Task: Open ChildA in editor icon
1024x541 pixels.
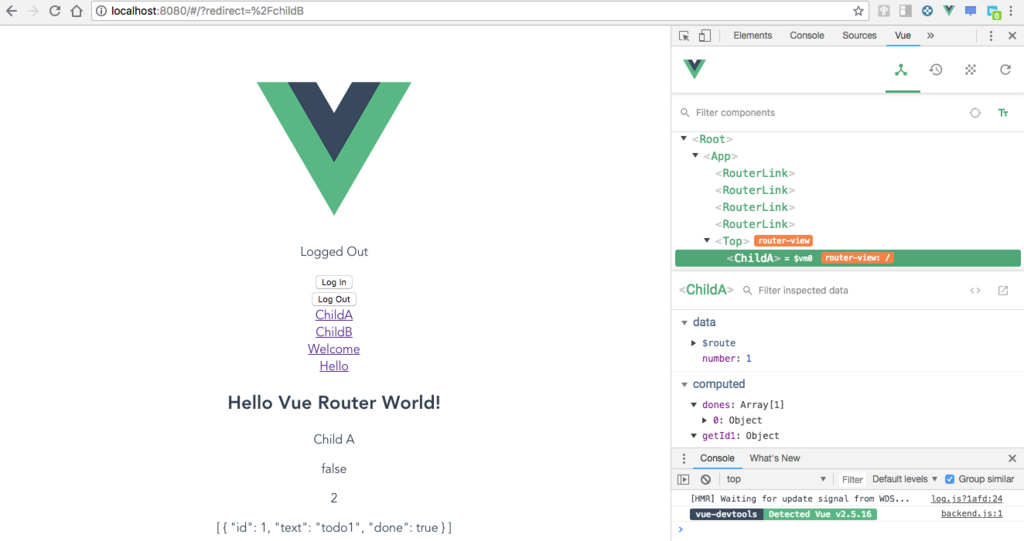Action: click(1003, 291)
